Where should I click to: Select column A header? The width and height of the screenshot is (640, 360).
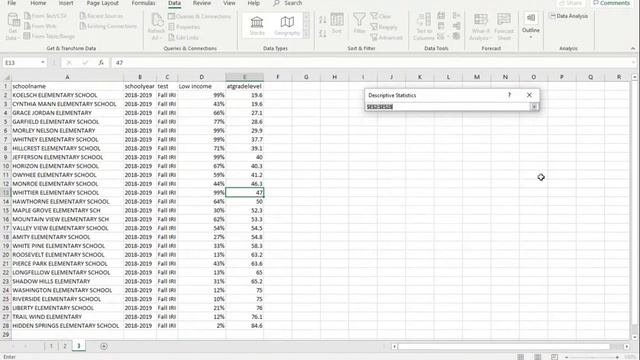point(67,77)
